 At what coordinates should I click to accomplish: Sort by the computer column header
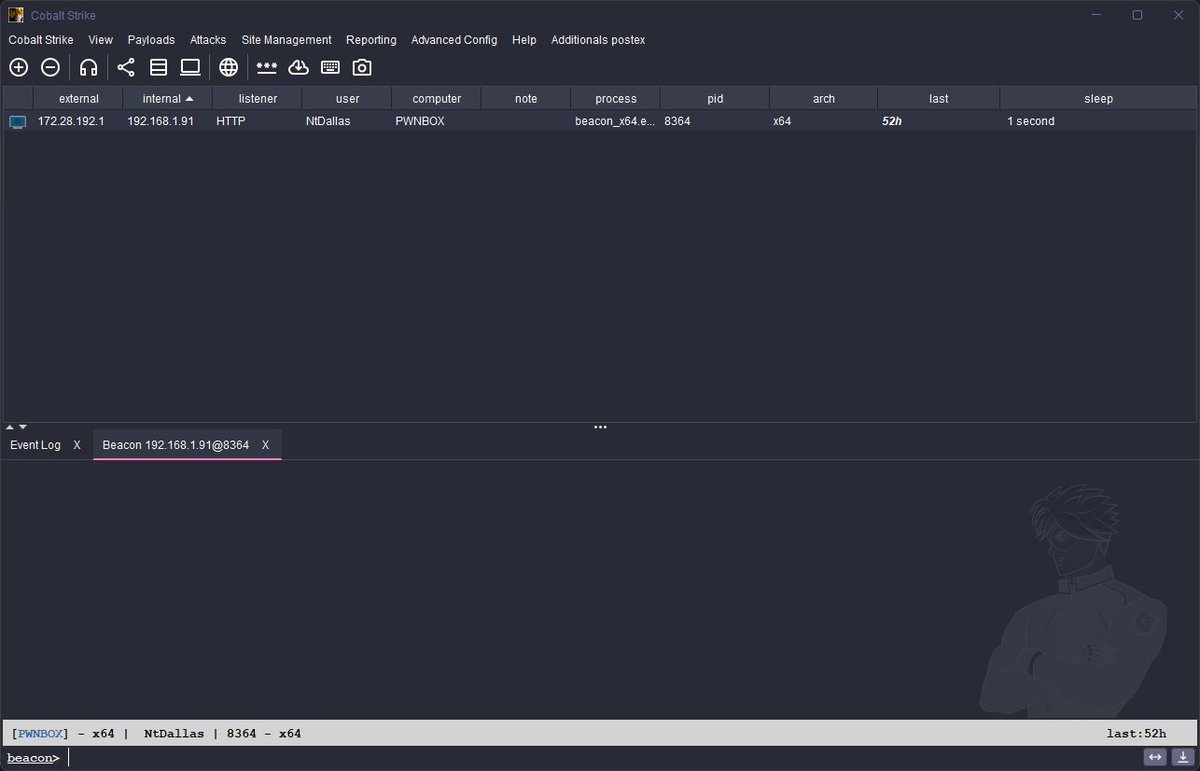click(x=437, y=98)
